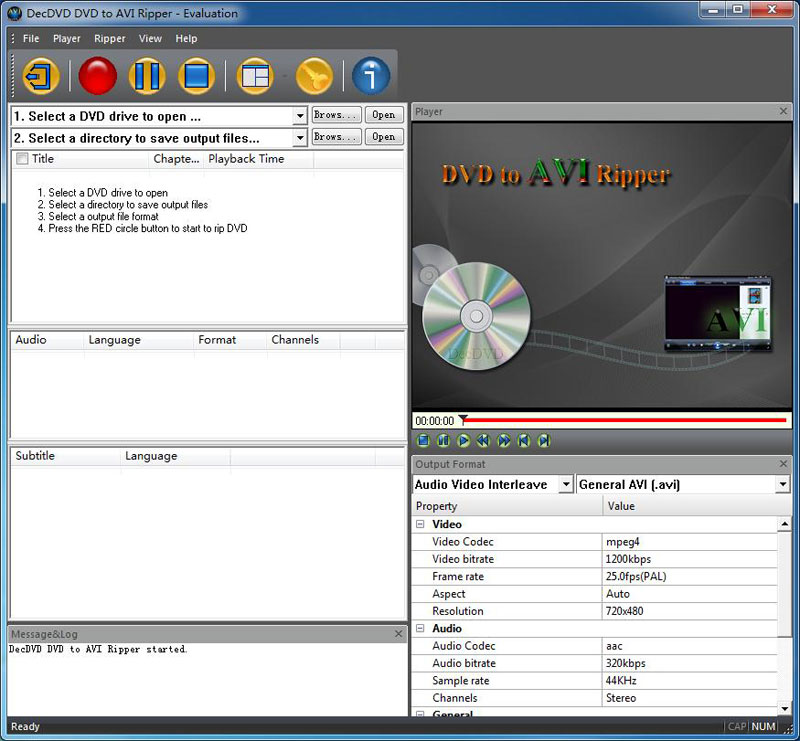Click the Subtitle column header

65,456
